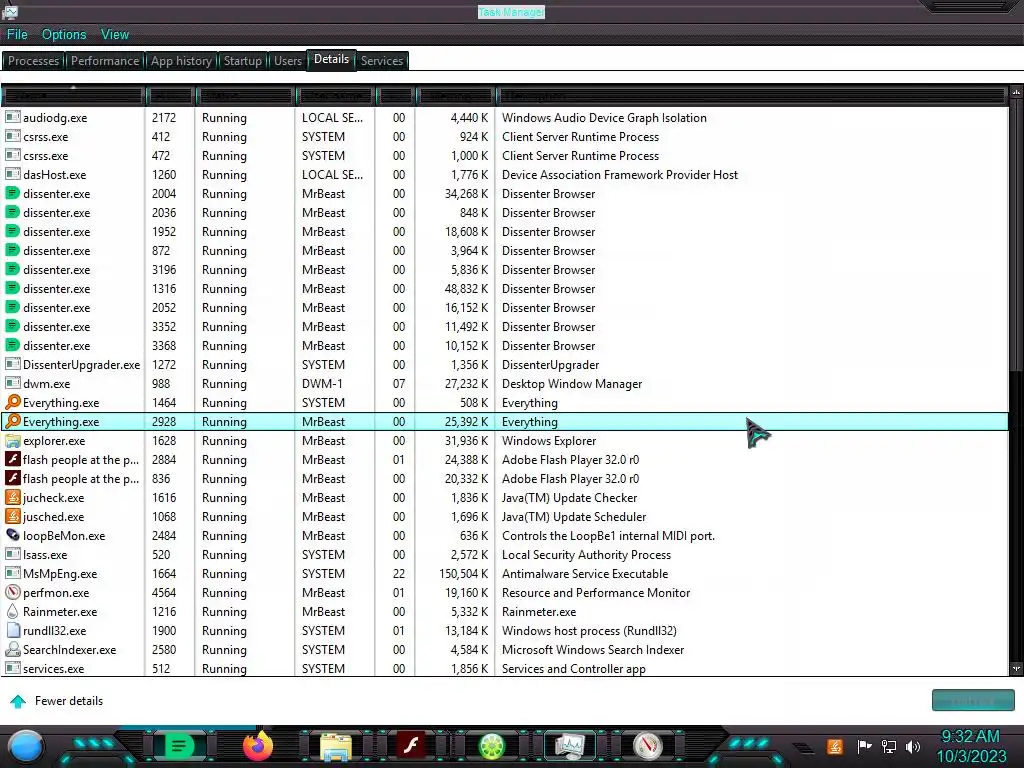Click the SearchIndexer.exe icon

pyautogui.click(x=12, y=649)
